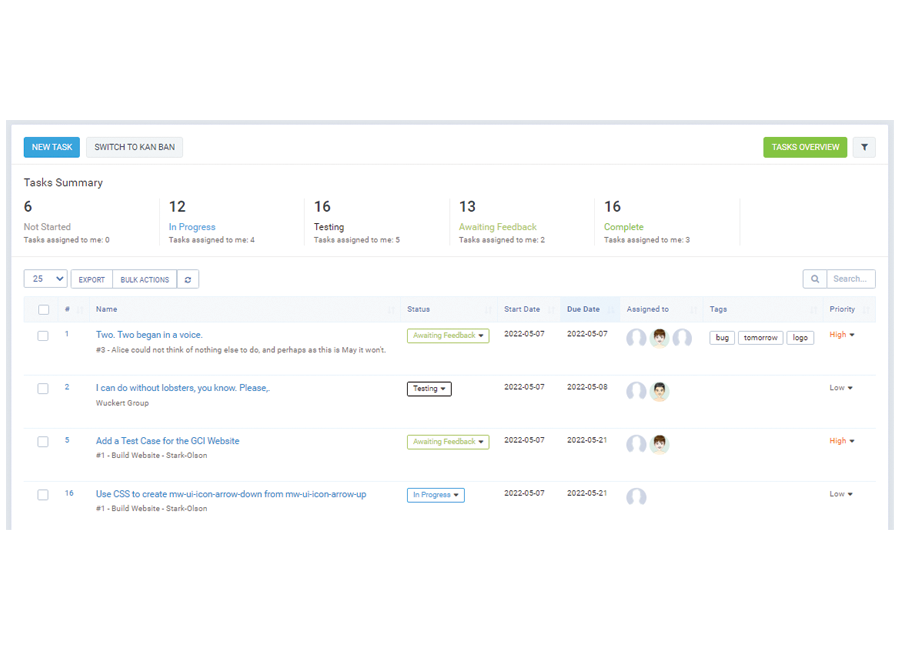Expand the High priority dropdown for task 1
The height and width of the screenshot is (650, 900).
pos(842,335)
